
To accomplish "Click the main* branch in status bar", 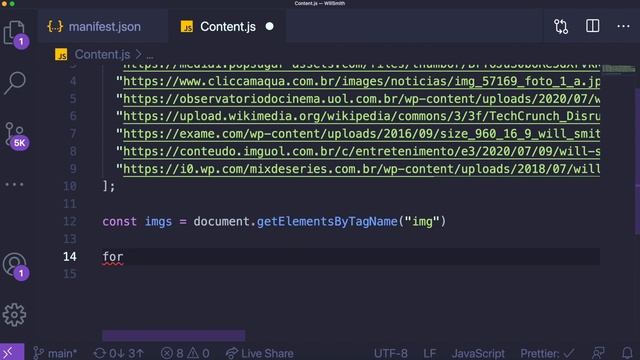I will coord(55,353).
